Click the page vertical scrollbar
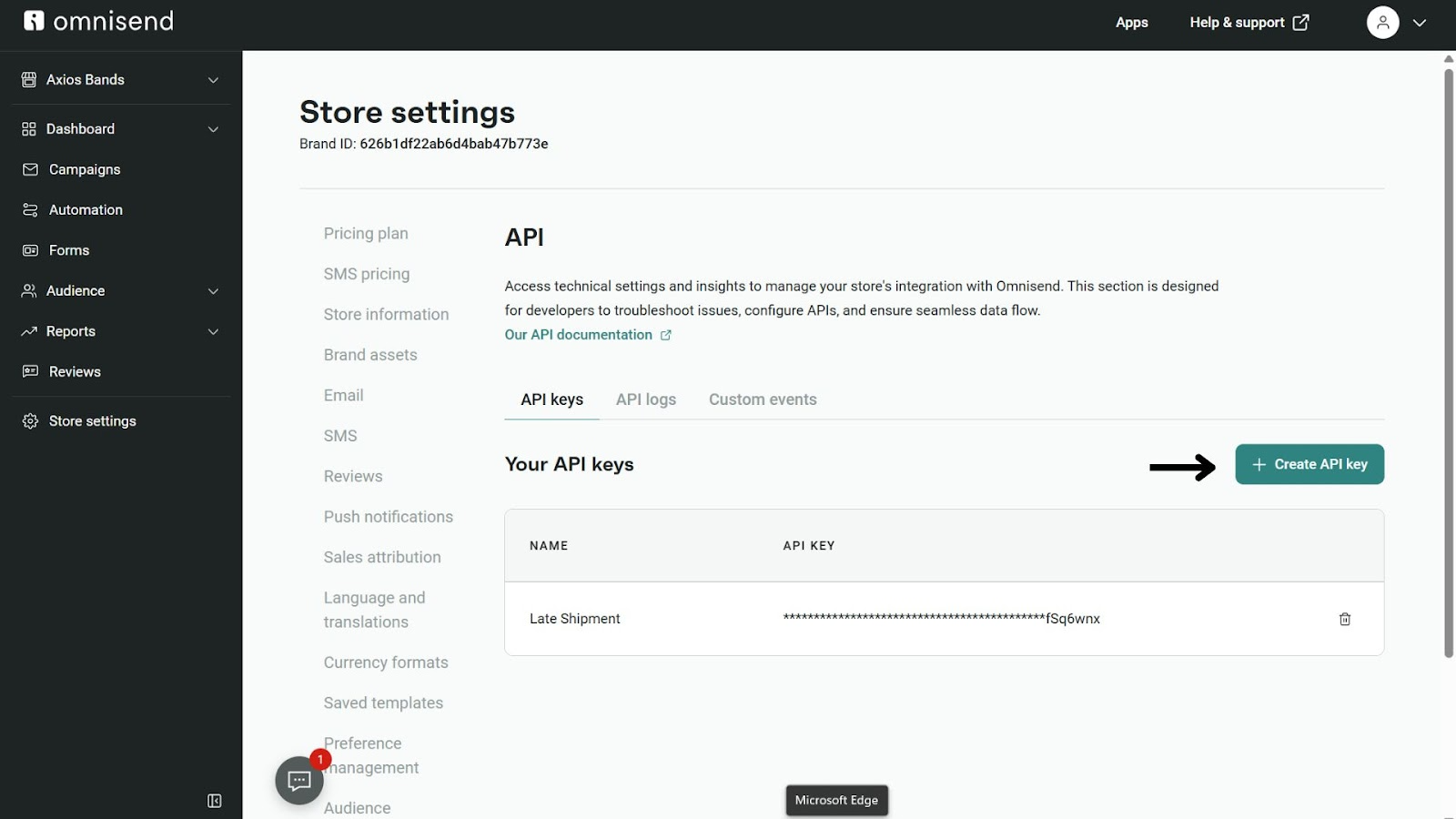The width and height of the screenshot is (1456, 819). point(1449,362)
